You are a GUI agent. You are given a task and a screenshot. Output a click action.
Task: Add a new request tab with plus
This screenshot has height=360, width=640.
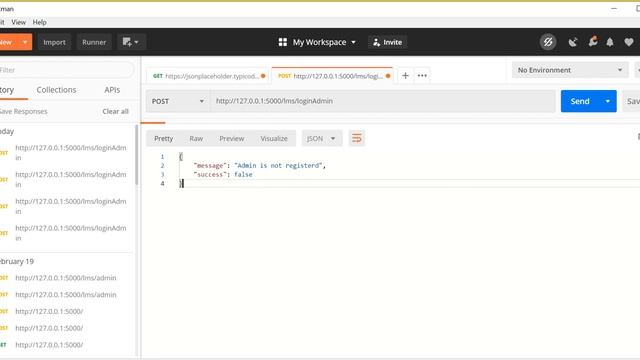pyautogui.click(x=405, y=76)
